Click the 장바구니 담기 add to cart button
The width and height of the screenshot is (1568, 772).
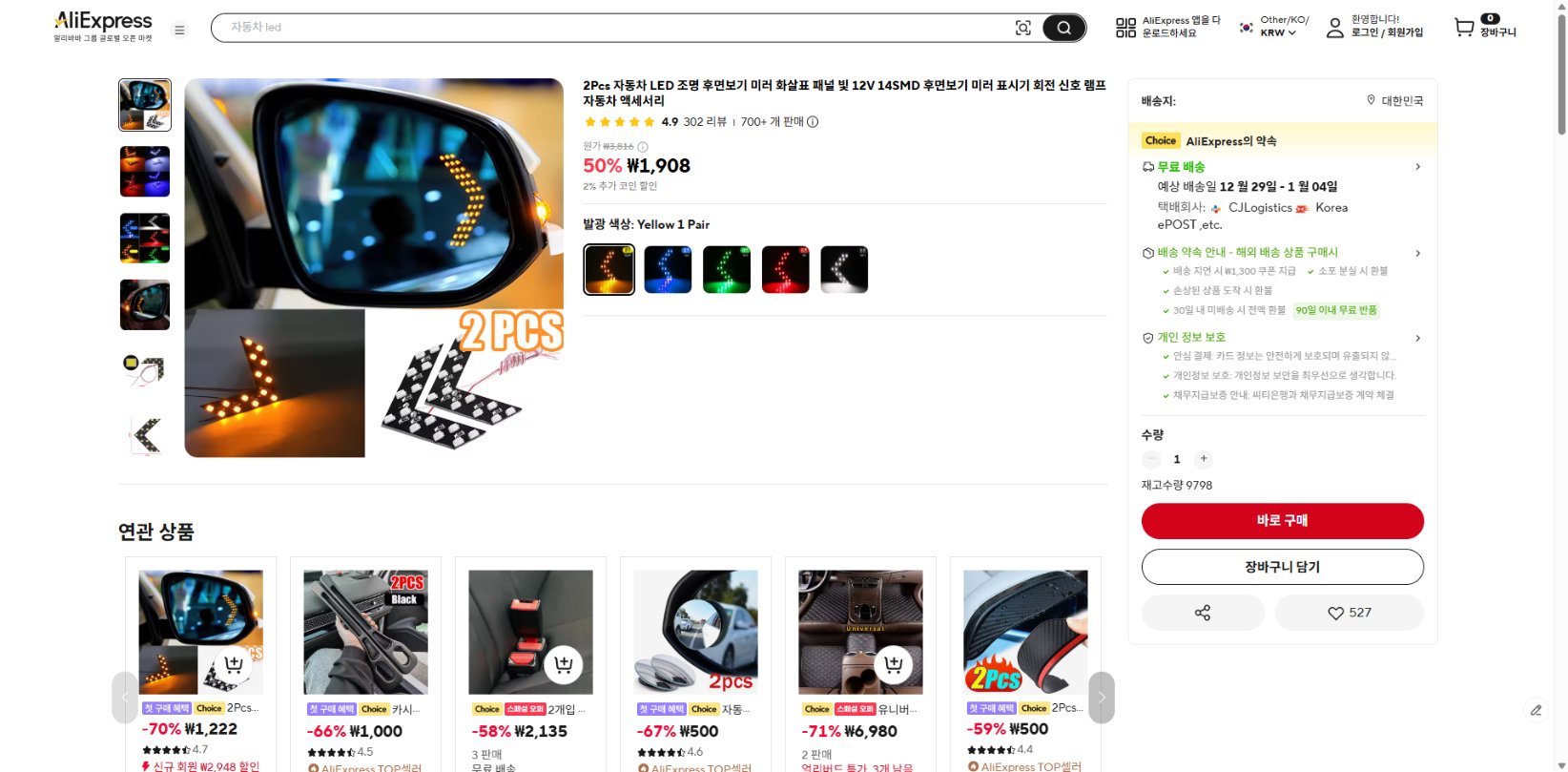click(x=1283, y=567)
